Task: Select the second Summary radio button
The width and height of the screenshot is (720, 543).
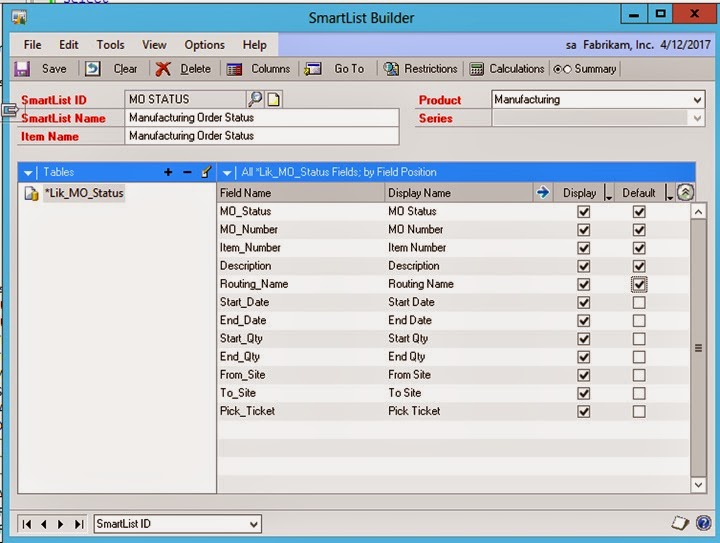Action: click(567, 69)
